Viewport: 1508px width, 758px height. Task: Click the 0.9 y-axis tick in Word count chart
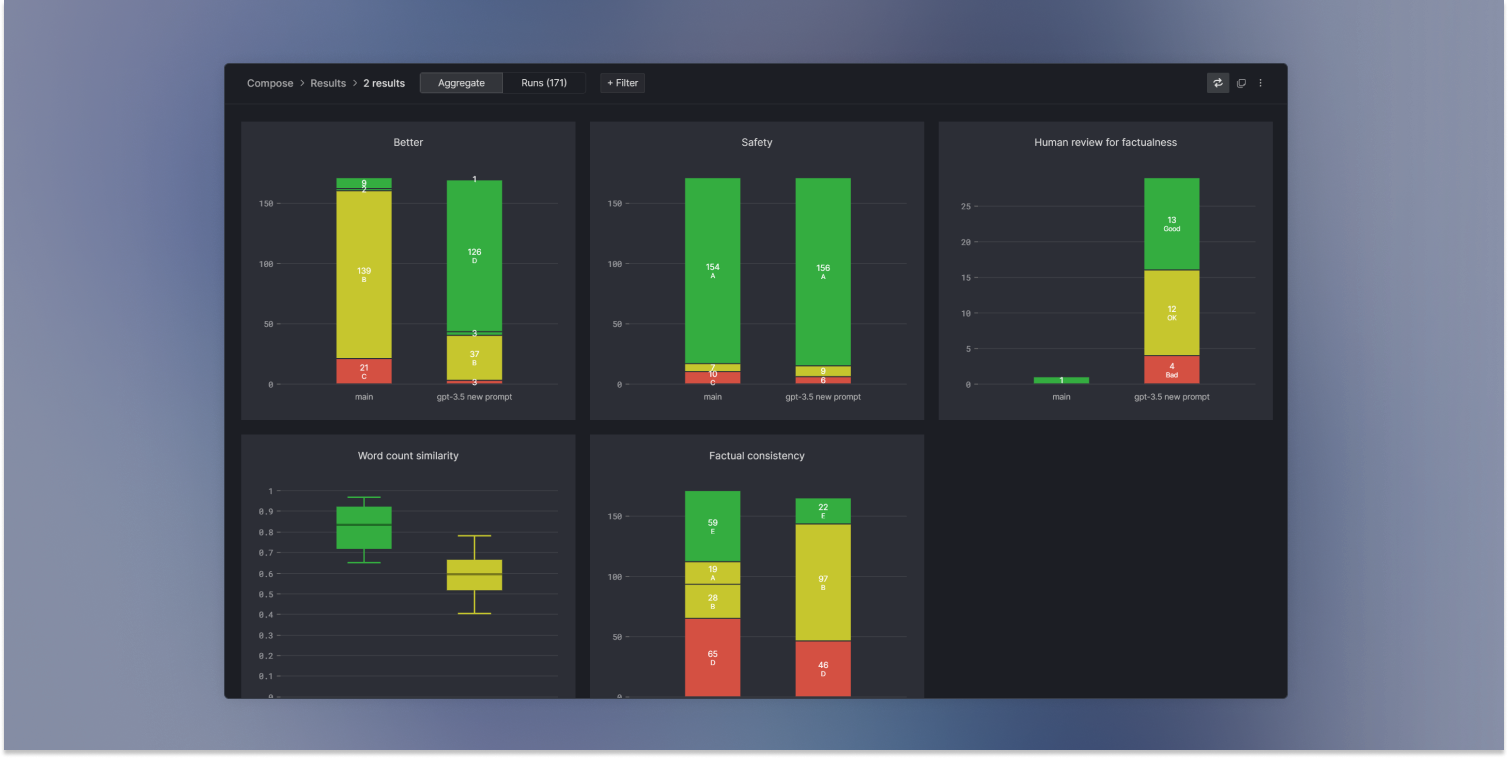point(267,511)
